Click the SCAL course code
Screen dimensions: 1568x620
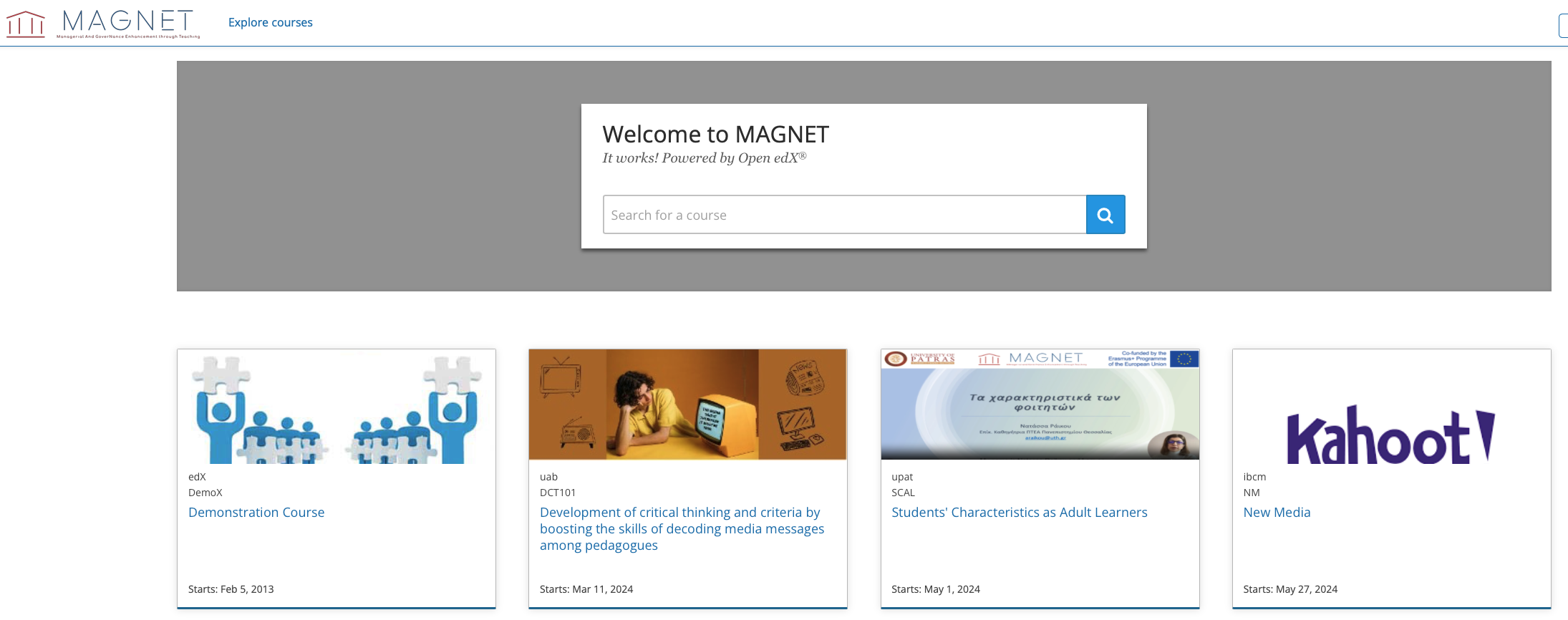[x=903, y=493]
